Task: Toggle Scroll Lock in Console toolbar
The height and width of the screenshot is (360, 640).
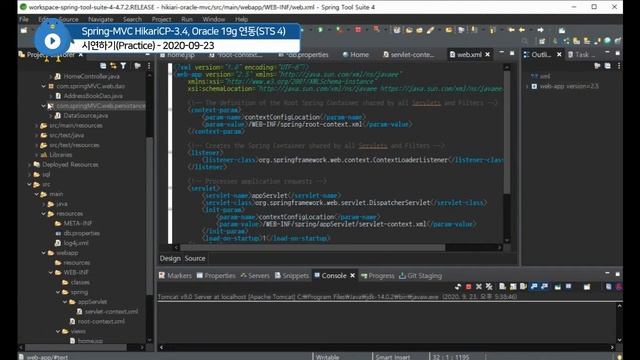Action: coord(513,287)
